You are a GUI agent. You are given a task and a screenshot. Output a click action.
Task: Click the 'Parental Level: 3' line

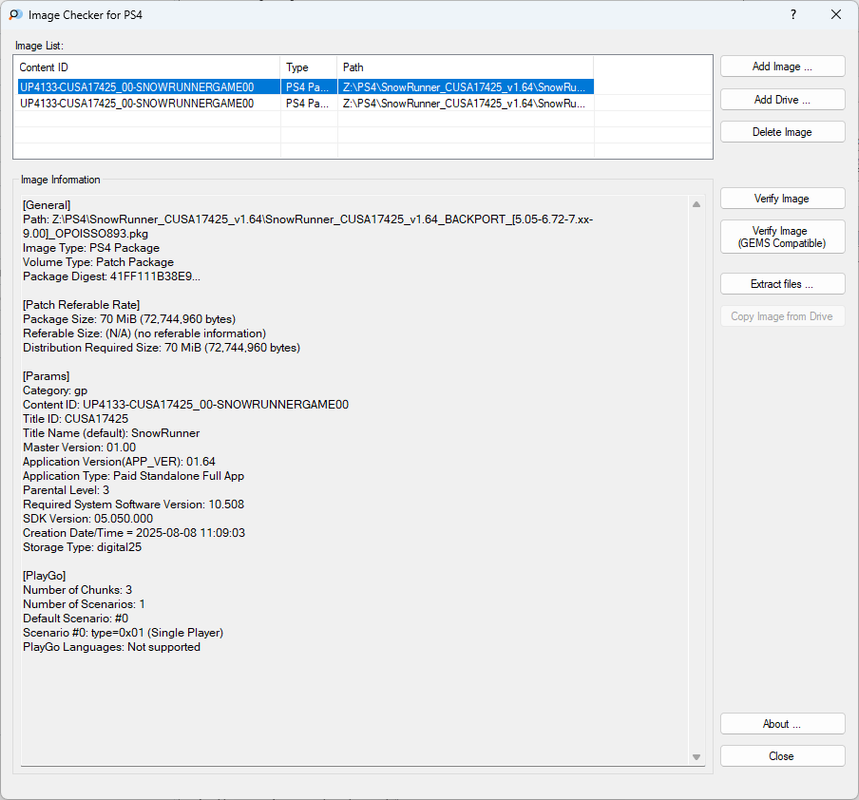pyautogui.click(x=66, y=490)
